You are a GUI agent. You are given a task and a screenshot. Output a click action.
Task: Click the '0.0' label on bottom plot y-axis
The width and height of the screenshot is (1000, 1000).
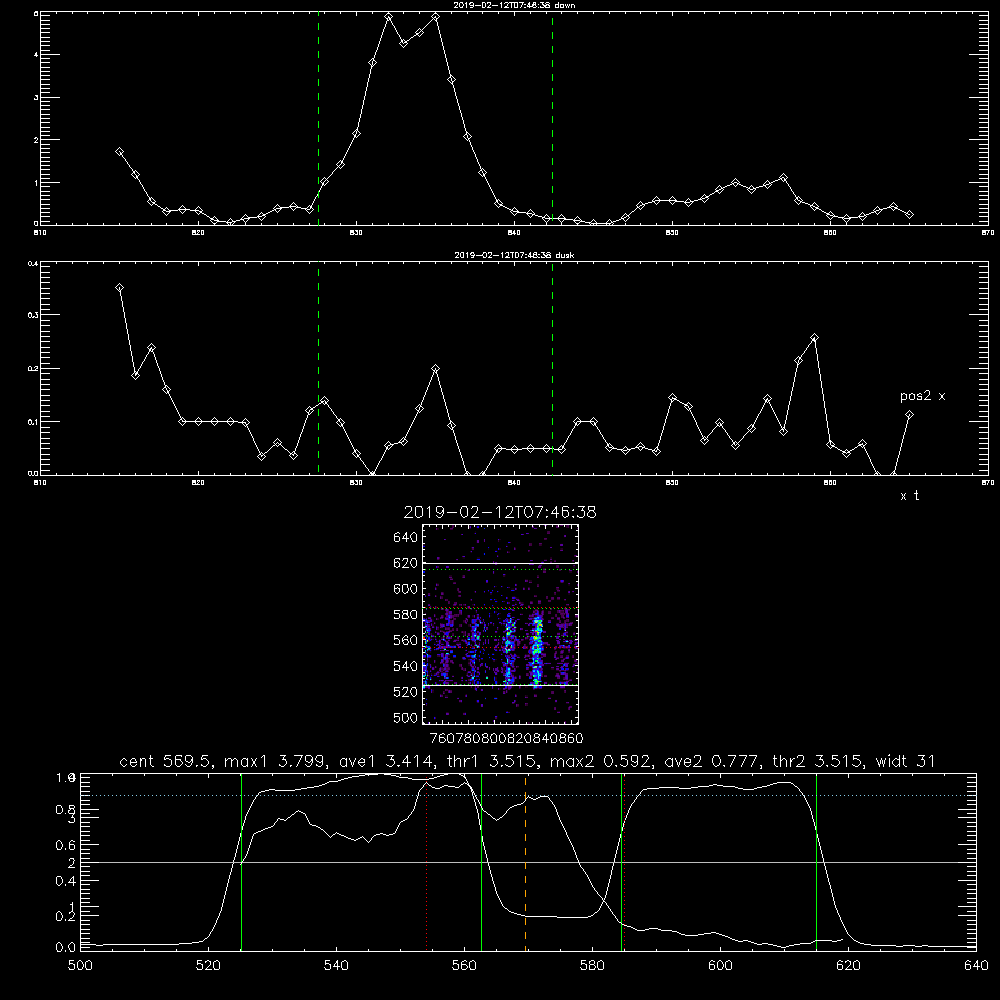coord(66,947)
